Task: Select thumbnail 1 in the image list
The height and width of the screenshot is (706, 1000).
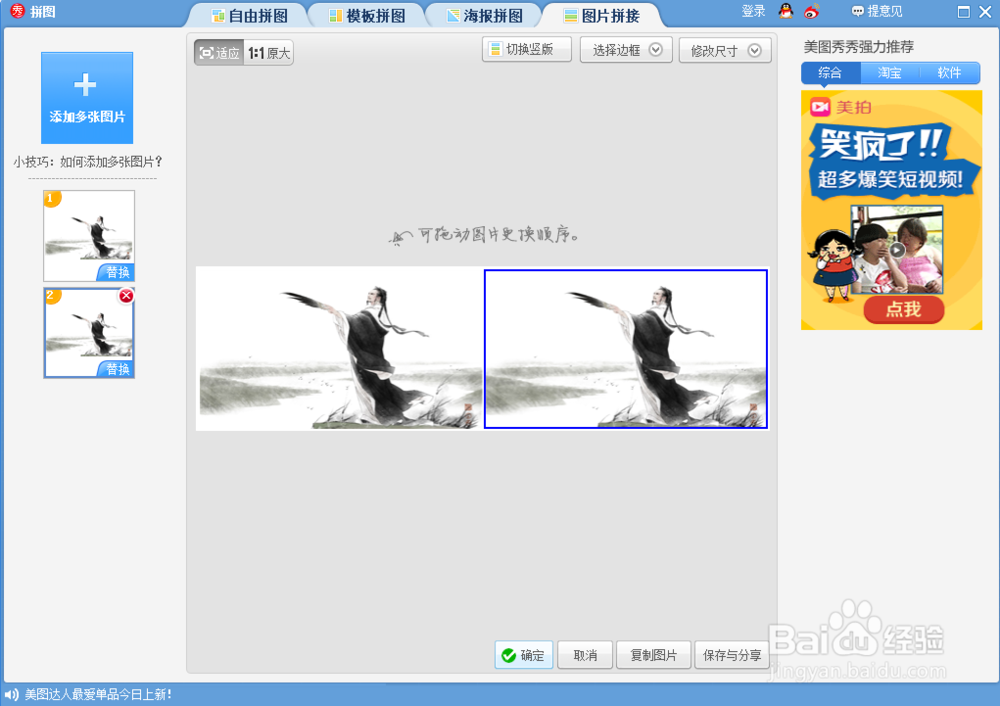Action: click(x=89, y=236)
